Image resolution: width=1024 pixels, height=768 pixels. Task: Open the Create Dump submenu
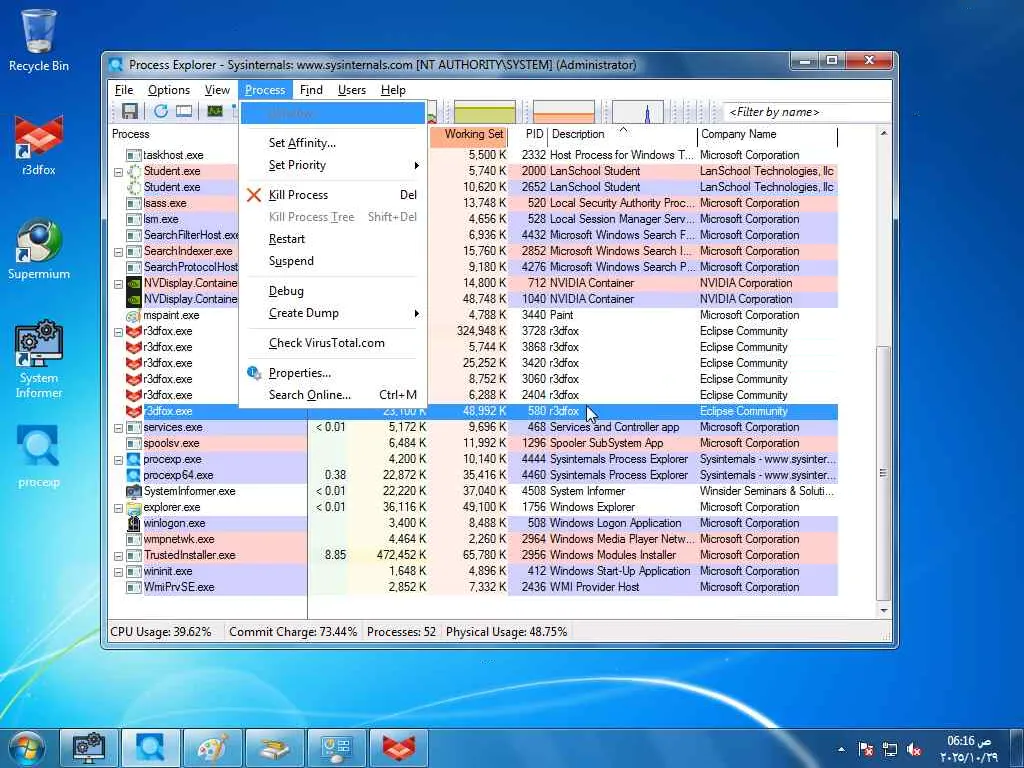[x=333, y=313]
